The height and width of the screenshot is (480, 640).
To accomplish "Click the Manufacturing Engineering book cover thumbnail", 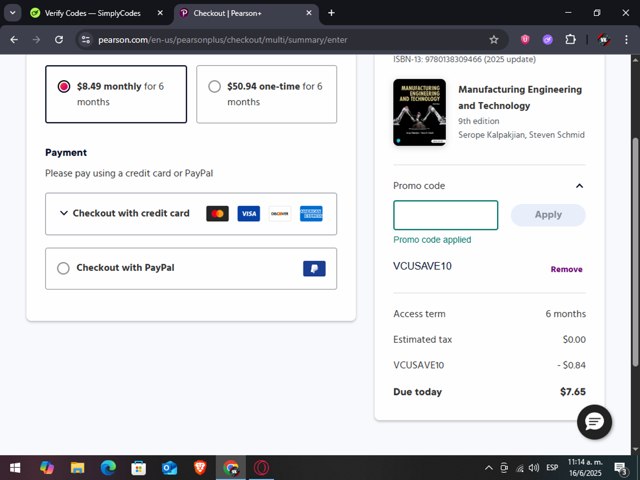I will [x=419, y=112].
